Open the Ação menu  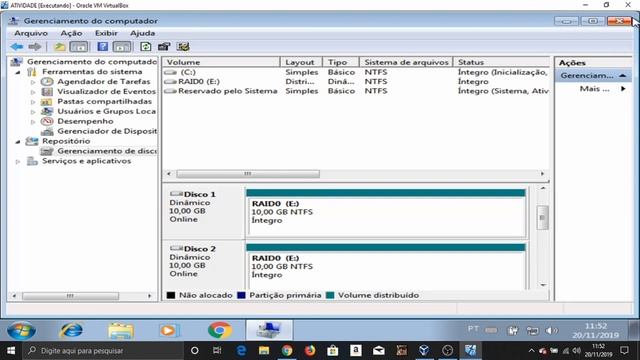(x=71, y=33)
